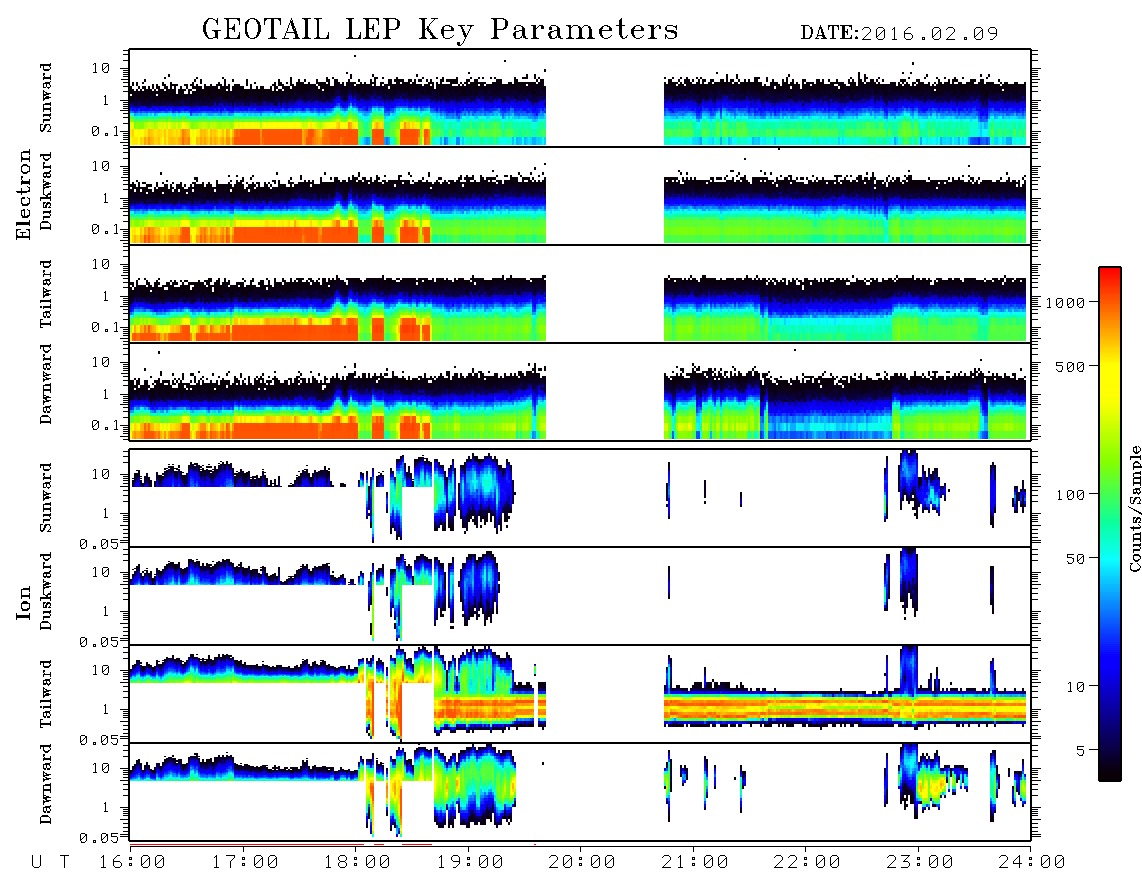Click the '21:00' time tick label
This screenshot has width=1142, height=880.
click(x=695, y=863)
